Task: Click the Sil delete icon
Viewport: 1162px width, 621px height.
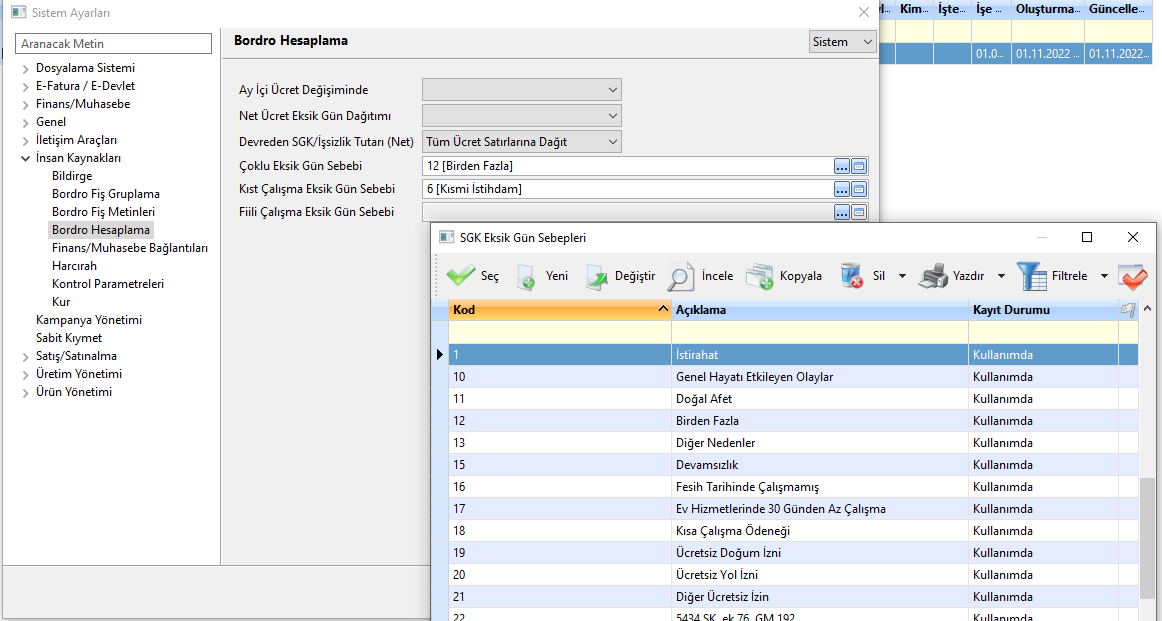Action: point(852,276)
